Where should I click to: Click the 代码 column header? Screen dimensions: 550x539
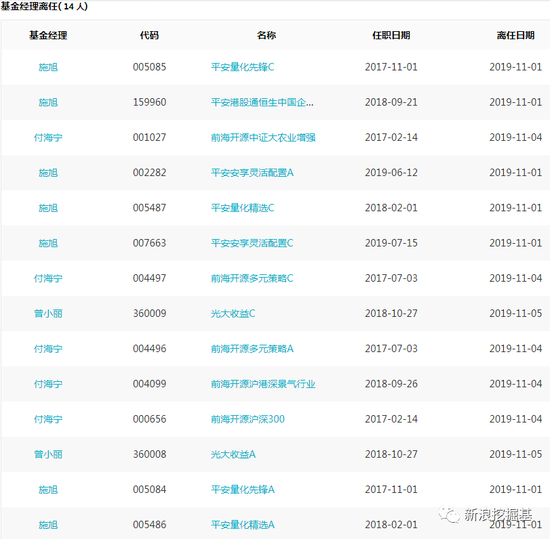tap(149, 35)
